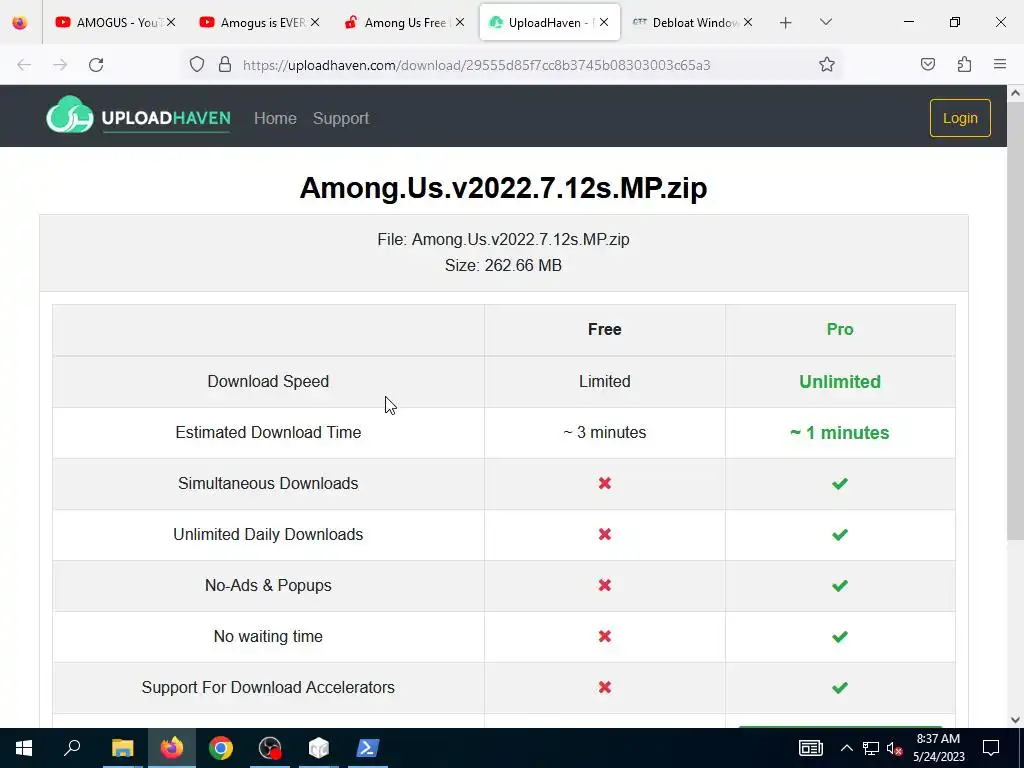
Task: Click the red X for No-Ads & Popups
Action: tap(605, 585)
